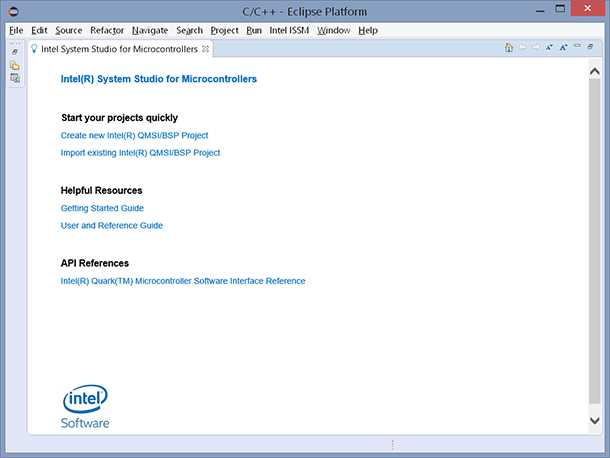Click the light bulb icon on welcome tab
Viewport: 610px width, 458px height.
pos(34,49)
